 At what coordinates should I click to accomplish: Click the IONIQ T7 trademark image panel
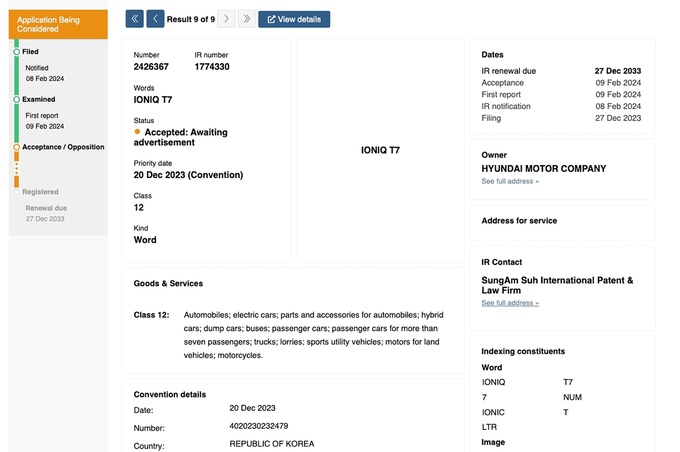point(380,150)
